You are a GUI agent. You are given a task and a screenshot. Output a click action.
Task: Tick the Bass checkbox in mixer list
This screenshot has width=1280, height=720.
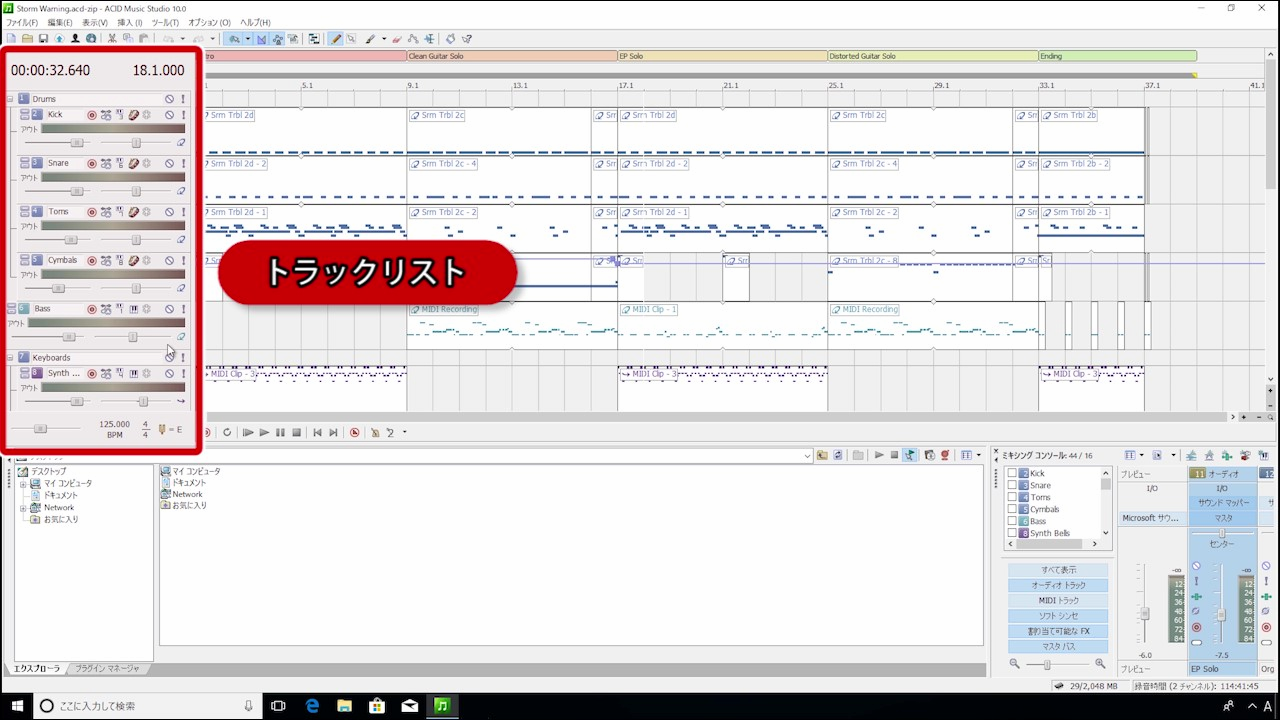point(1012,521)
